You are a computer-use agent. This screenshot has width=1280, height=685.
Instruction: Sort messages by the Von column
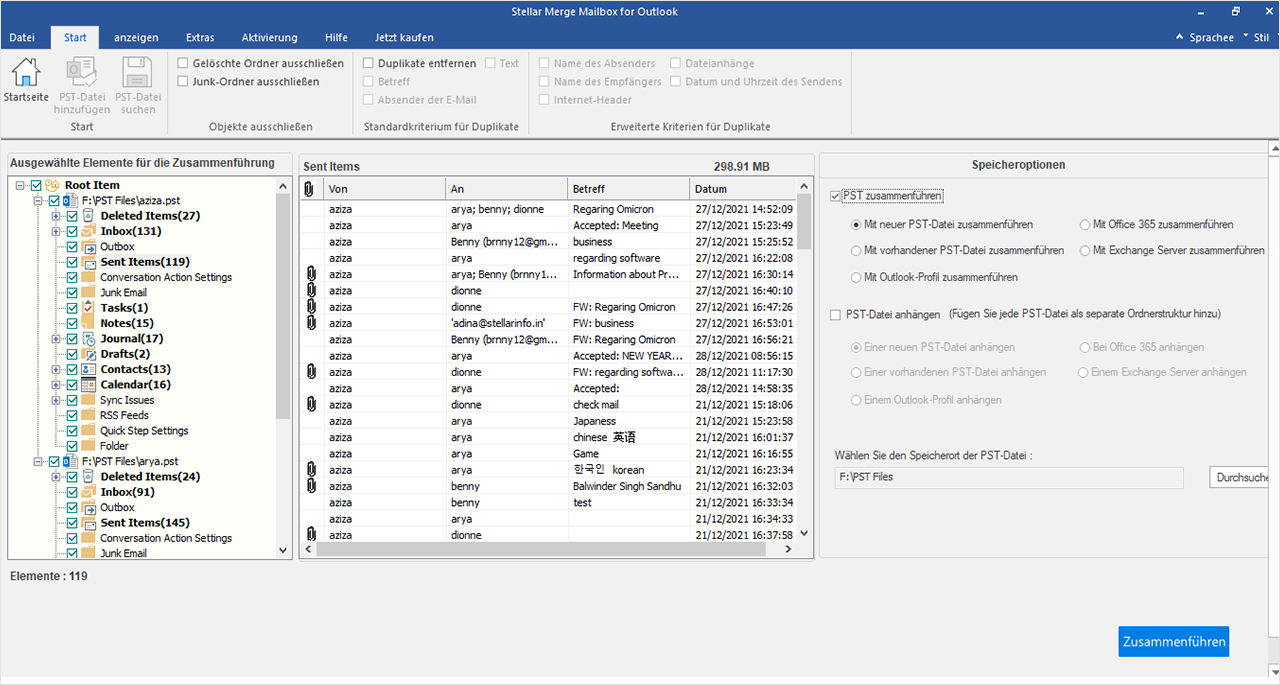(x=385, y=189)
